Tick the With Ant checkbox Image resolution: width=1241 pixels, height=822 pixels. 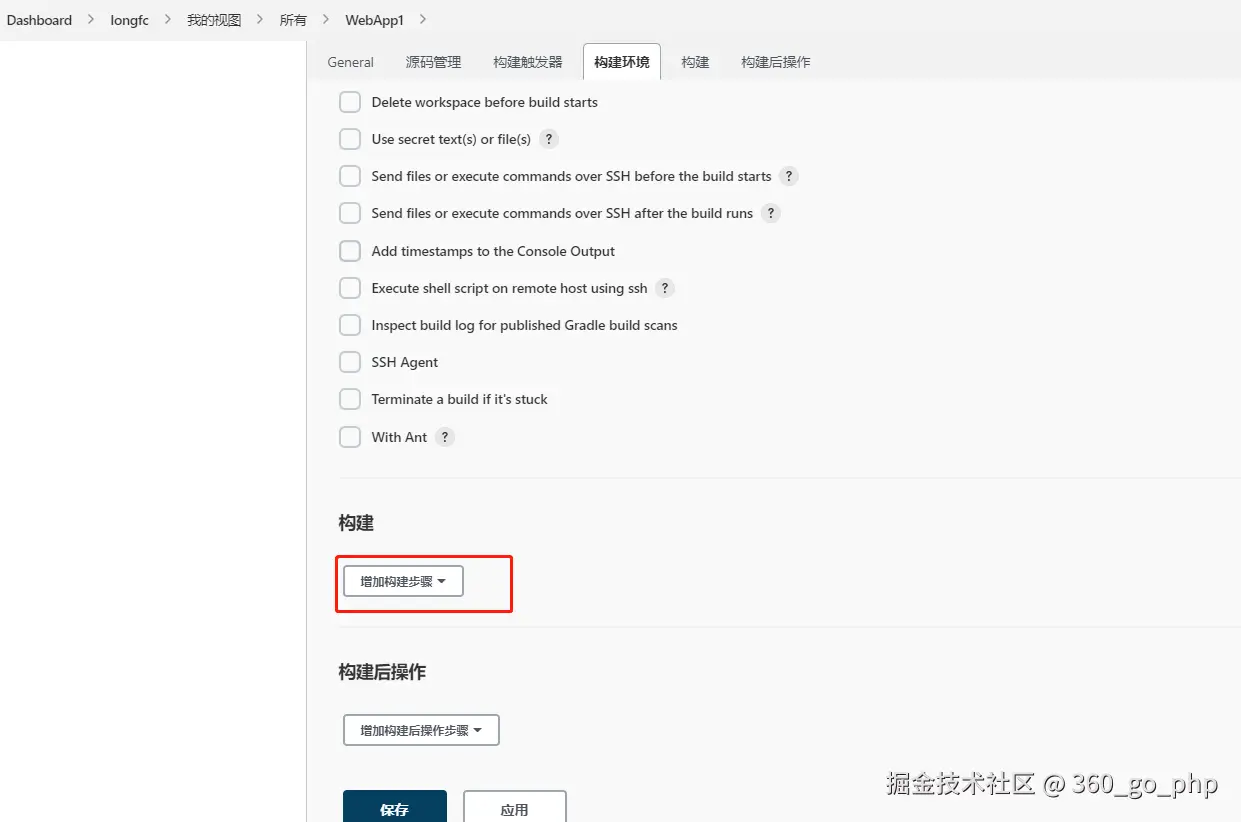tap(350, 437)
